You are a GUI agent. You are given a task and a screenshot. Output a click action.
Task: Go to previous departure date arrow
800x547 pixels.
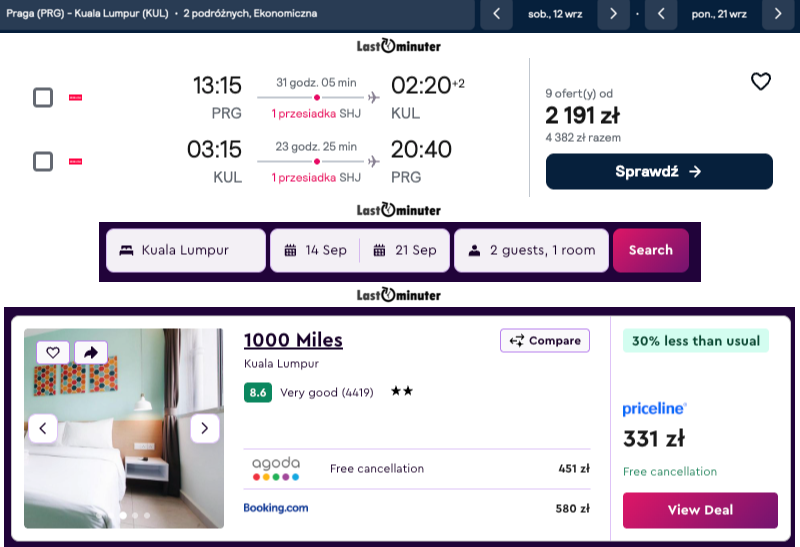pos(497,14)
